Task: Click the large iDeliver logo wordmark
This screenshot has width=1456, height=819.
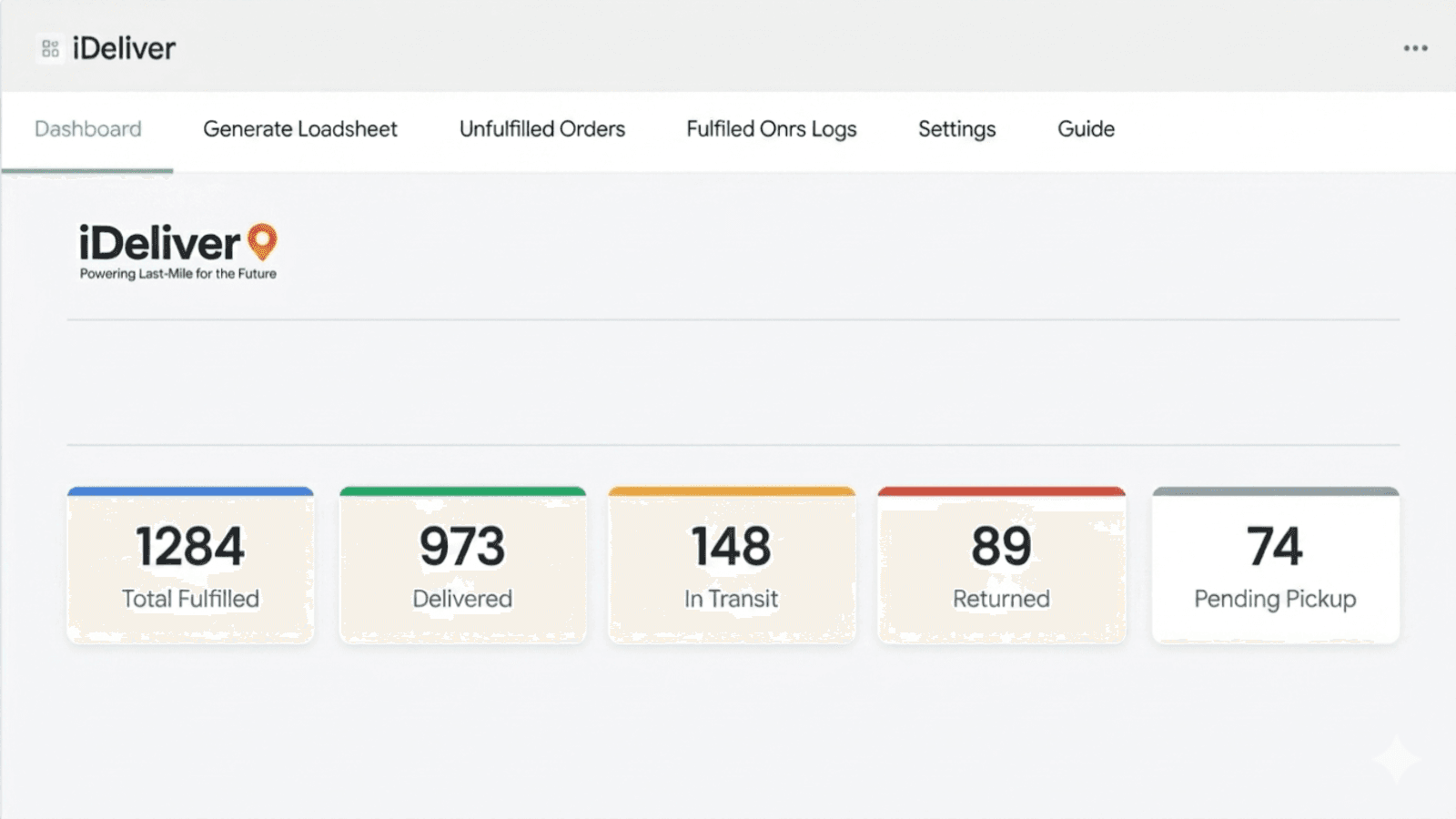Action: [159, 243]
